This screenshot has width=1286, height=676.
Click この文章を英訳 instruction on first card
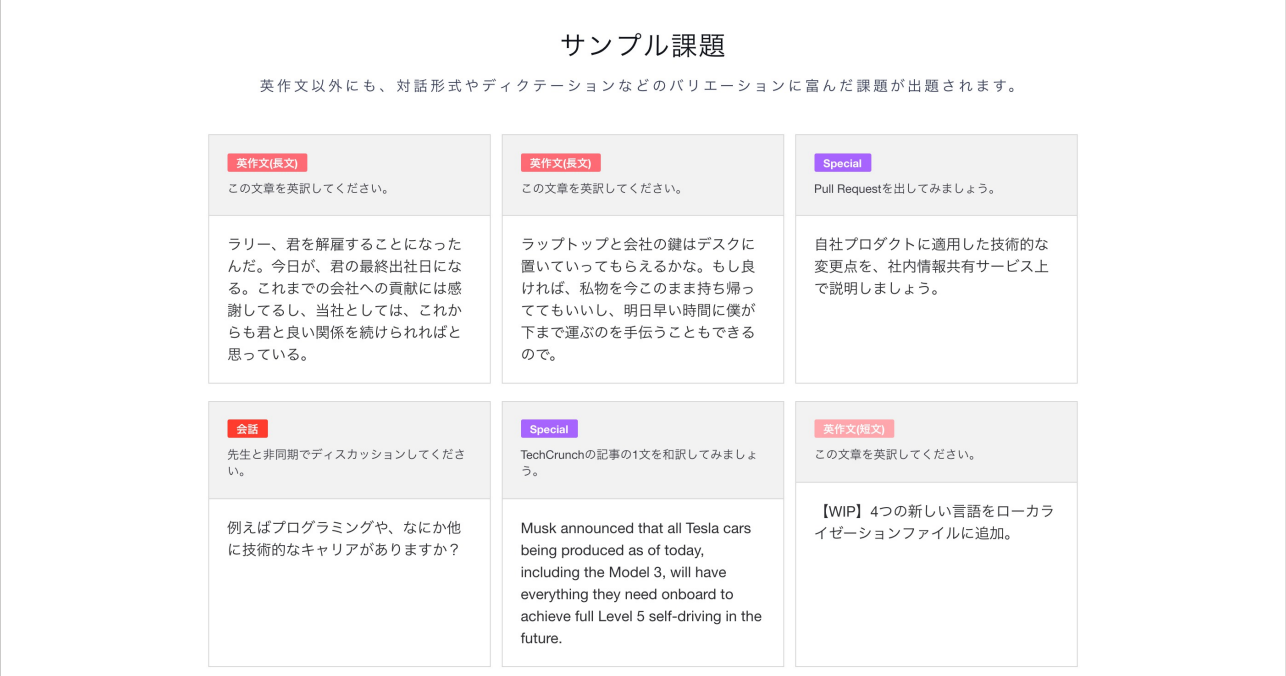308,188
